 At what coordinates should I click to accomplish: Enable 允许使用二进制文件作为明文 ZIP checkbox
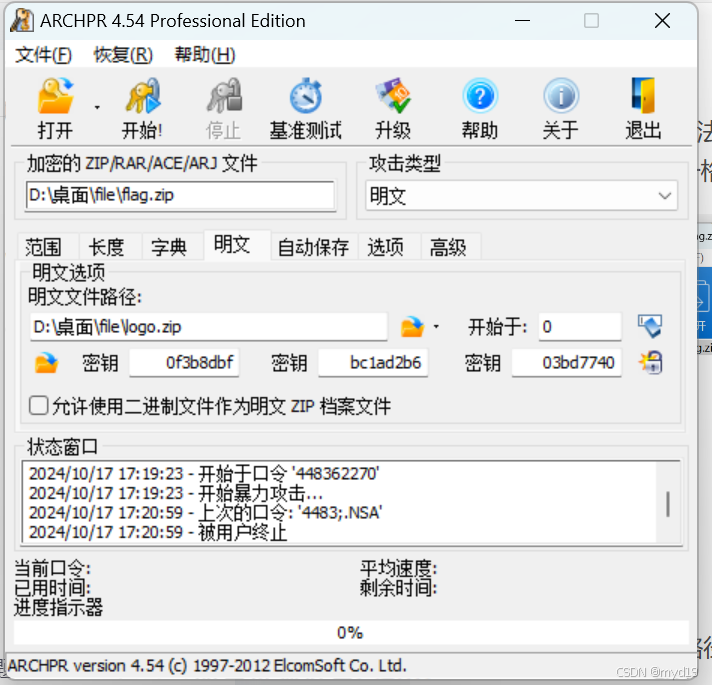[39, 405]
